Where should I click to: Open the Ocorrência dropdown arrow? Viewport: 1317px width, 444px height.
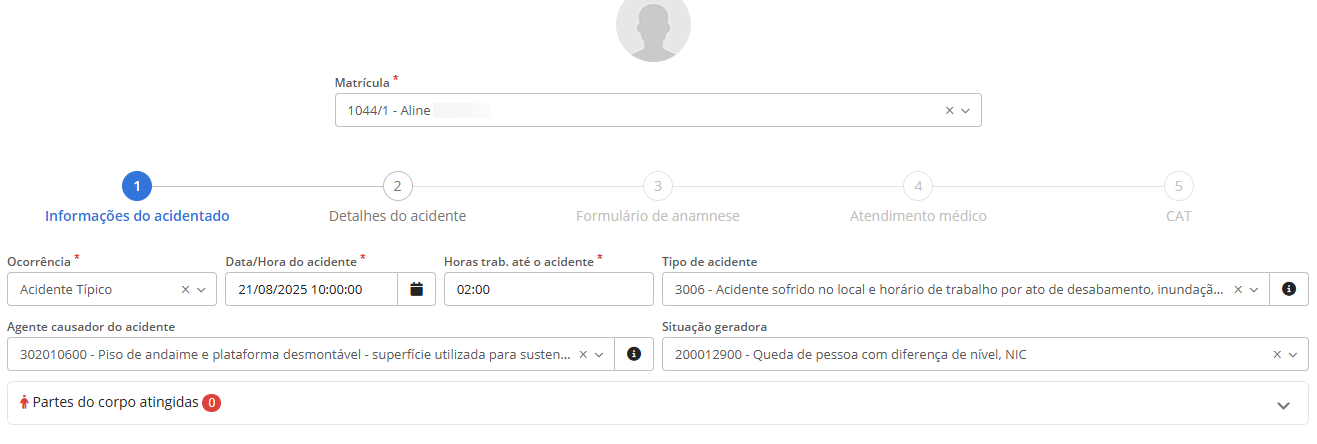click(x=201, y=289)
